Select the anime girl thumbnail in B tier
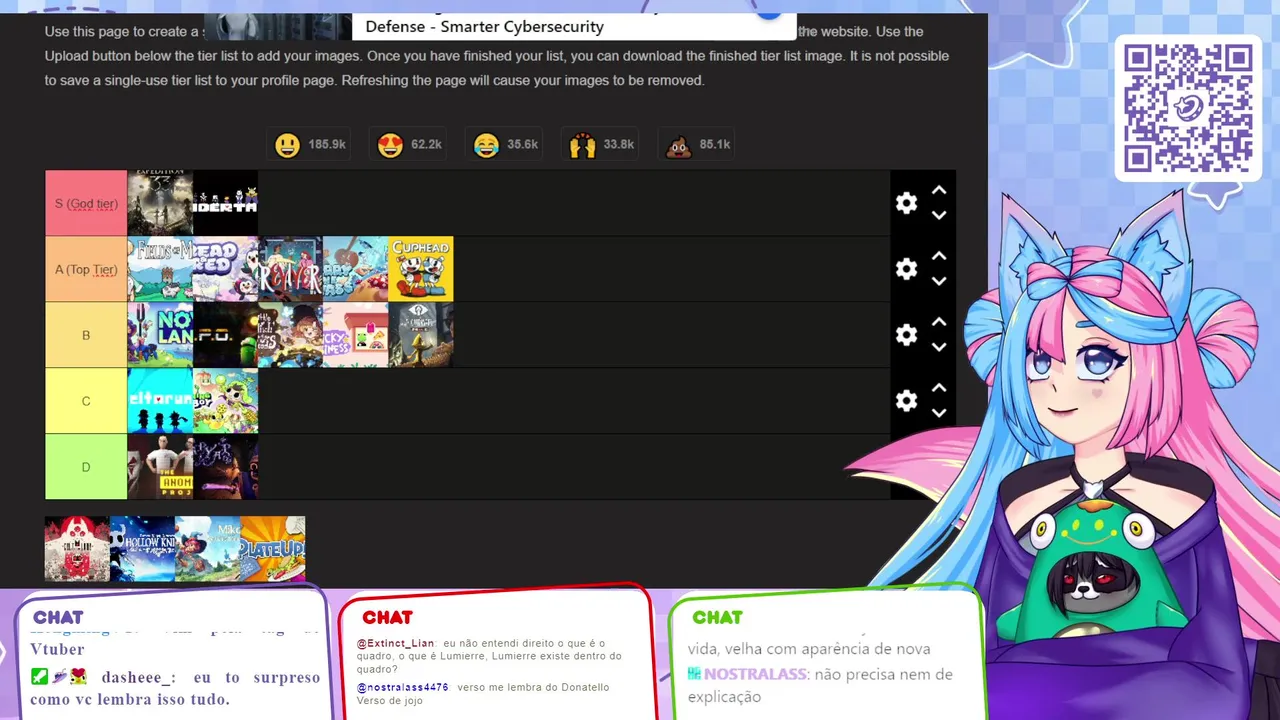Viewport: 1280px width, 720px height. pos(290,335)
